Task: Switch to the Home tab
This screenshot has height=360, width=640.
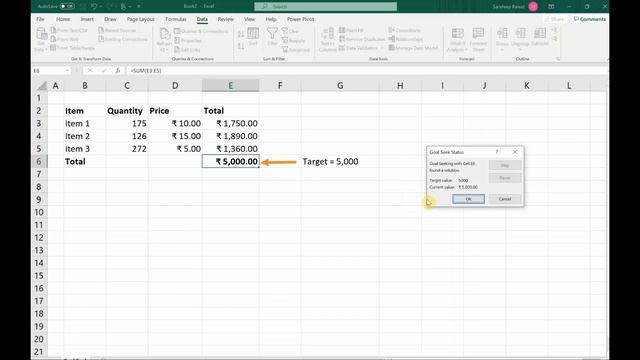Action: (x=63, y=19)
